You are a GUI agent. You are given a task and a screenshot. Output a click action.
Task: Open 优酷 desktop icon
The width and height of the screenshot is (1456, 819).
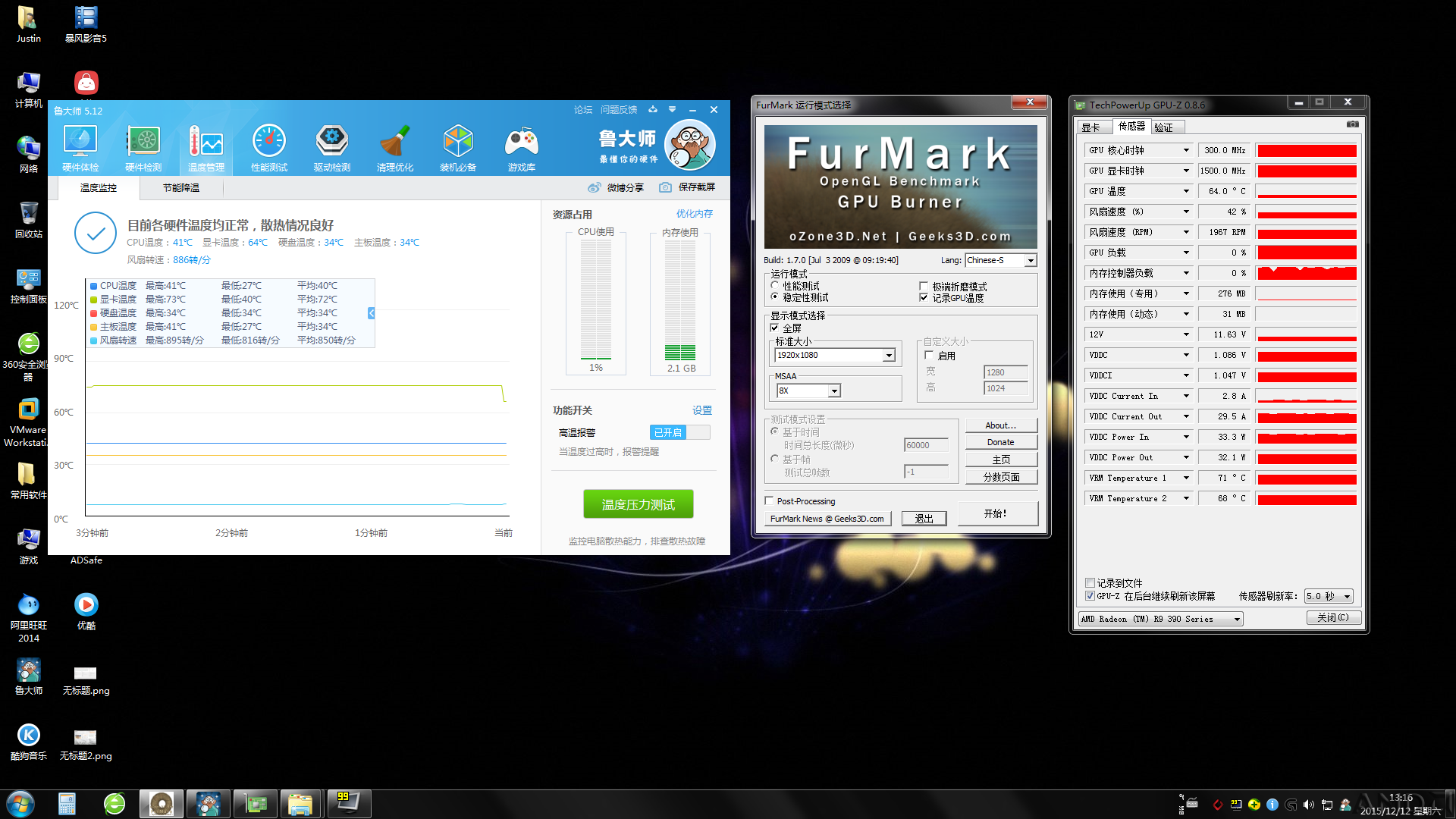[x=86, y=612]
